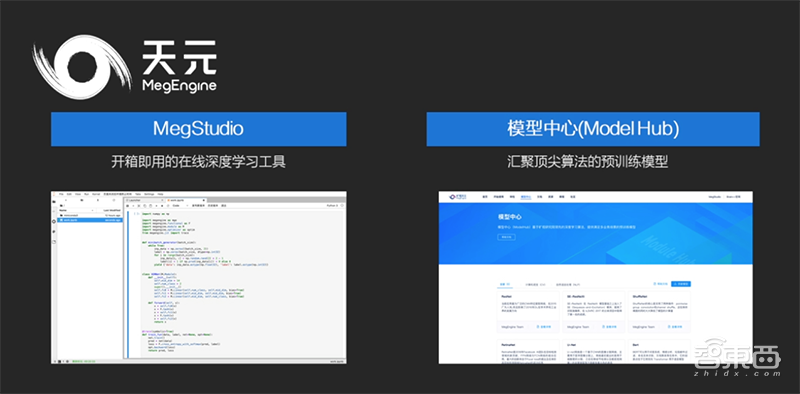The width and height of the screenshot is (800, 394).
Task: Open the Code cell type dropdown
Action: coord(181,206)
